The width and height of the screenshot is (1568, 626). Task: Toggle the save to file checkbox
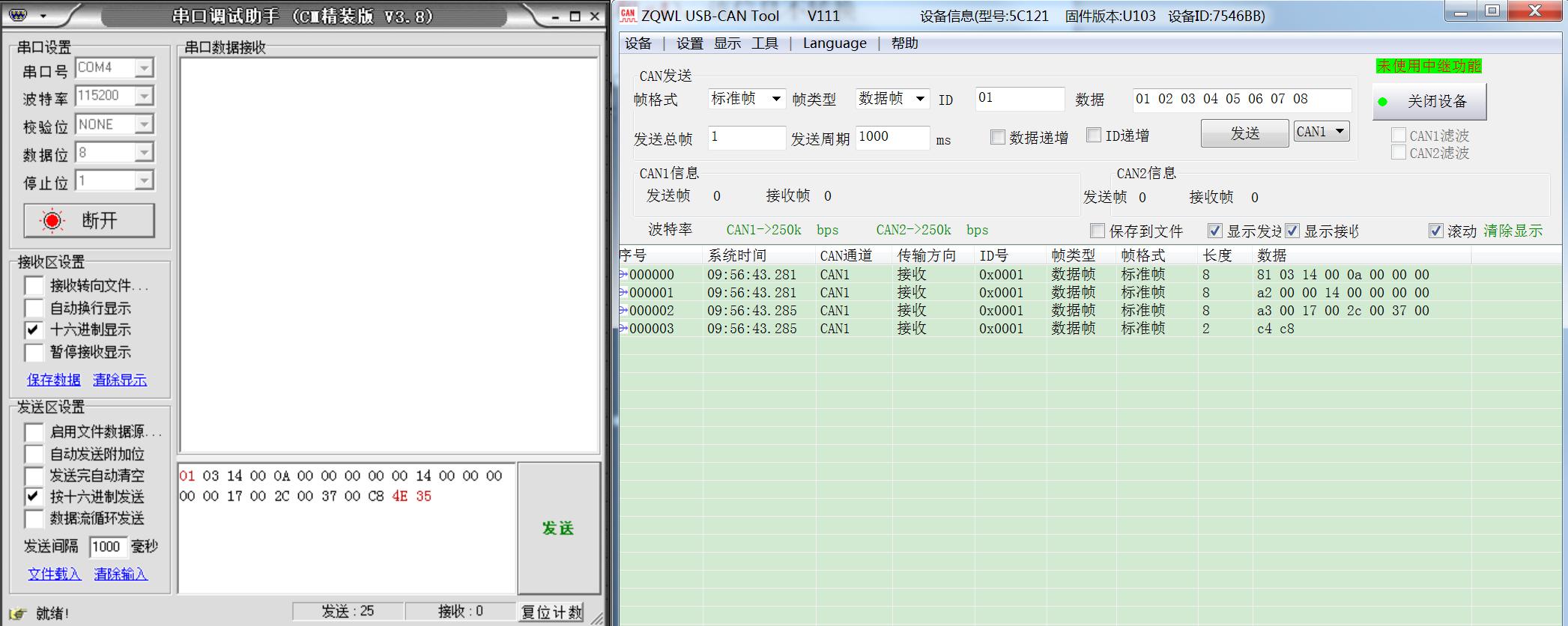point(1098,231)
